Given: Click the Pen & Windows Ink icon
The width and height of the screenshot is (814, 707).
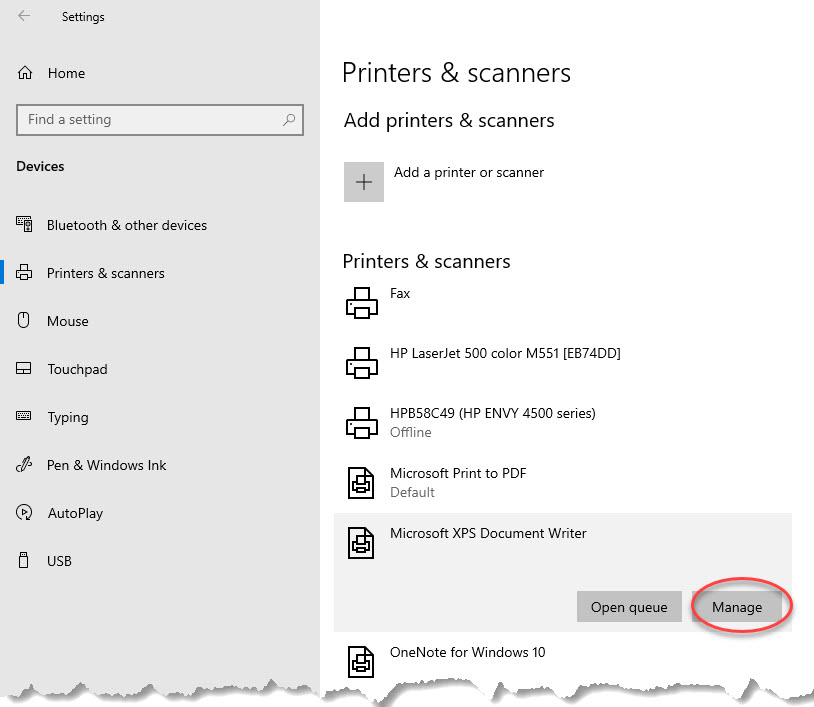Looking at the screenshot, I should (24, 465).
